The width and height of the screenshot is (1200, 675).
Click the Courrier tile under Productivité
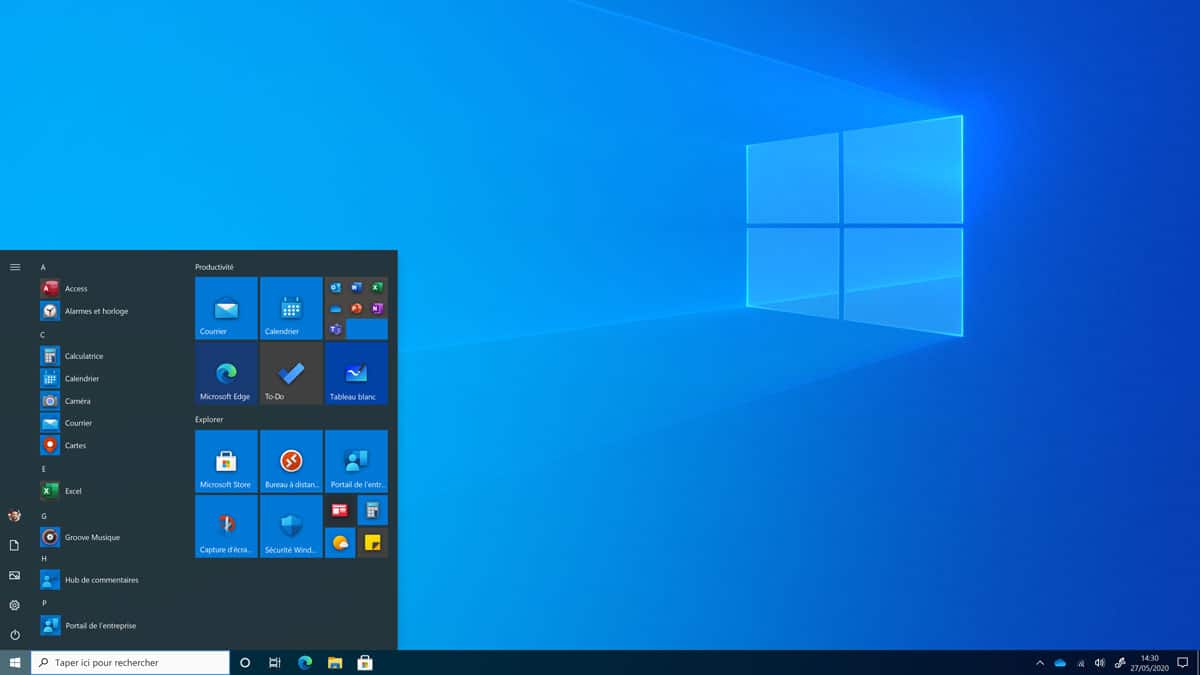226,308
